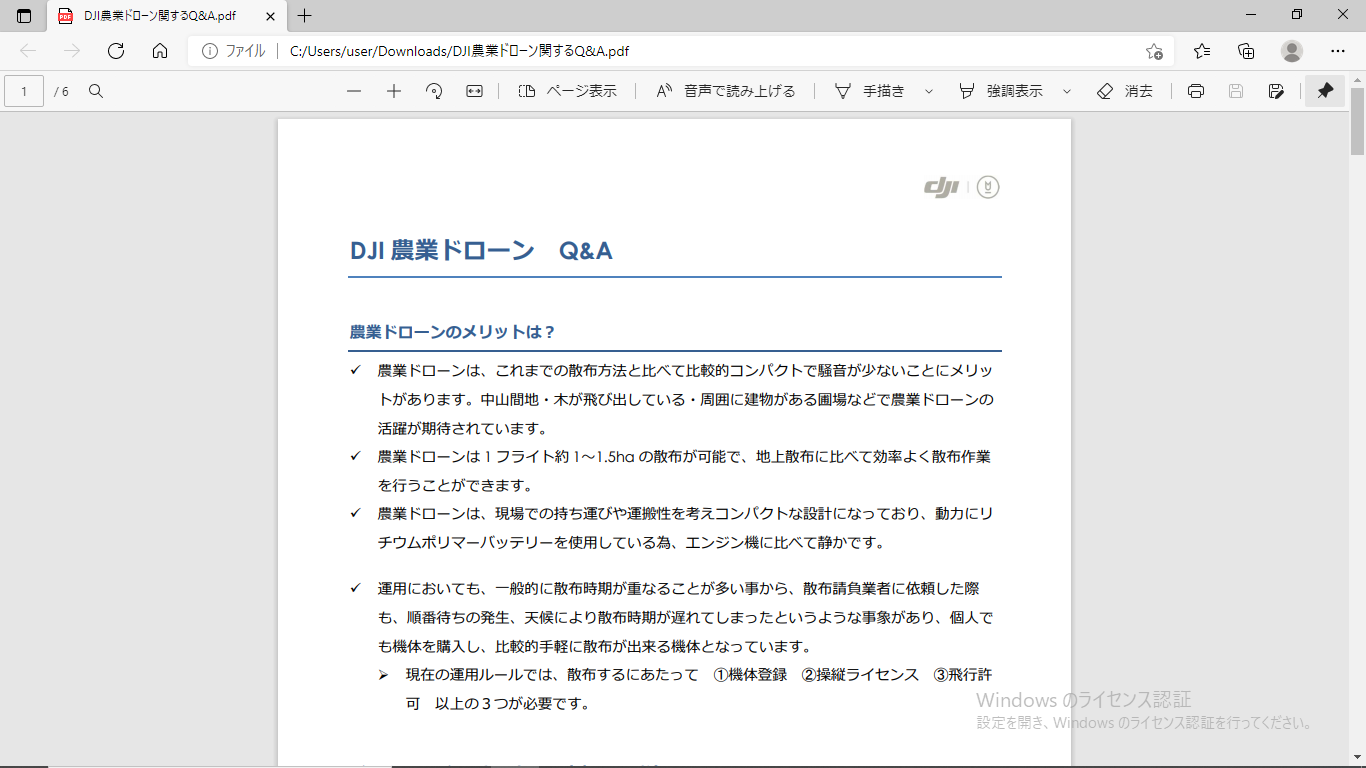Zoom in on the PDF
This screenshot has height=768, width=1366.
[x=394, y=91]
